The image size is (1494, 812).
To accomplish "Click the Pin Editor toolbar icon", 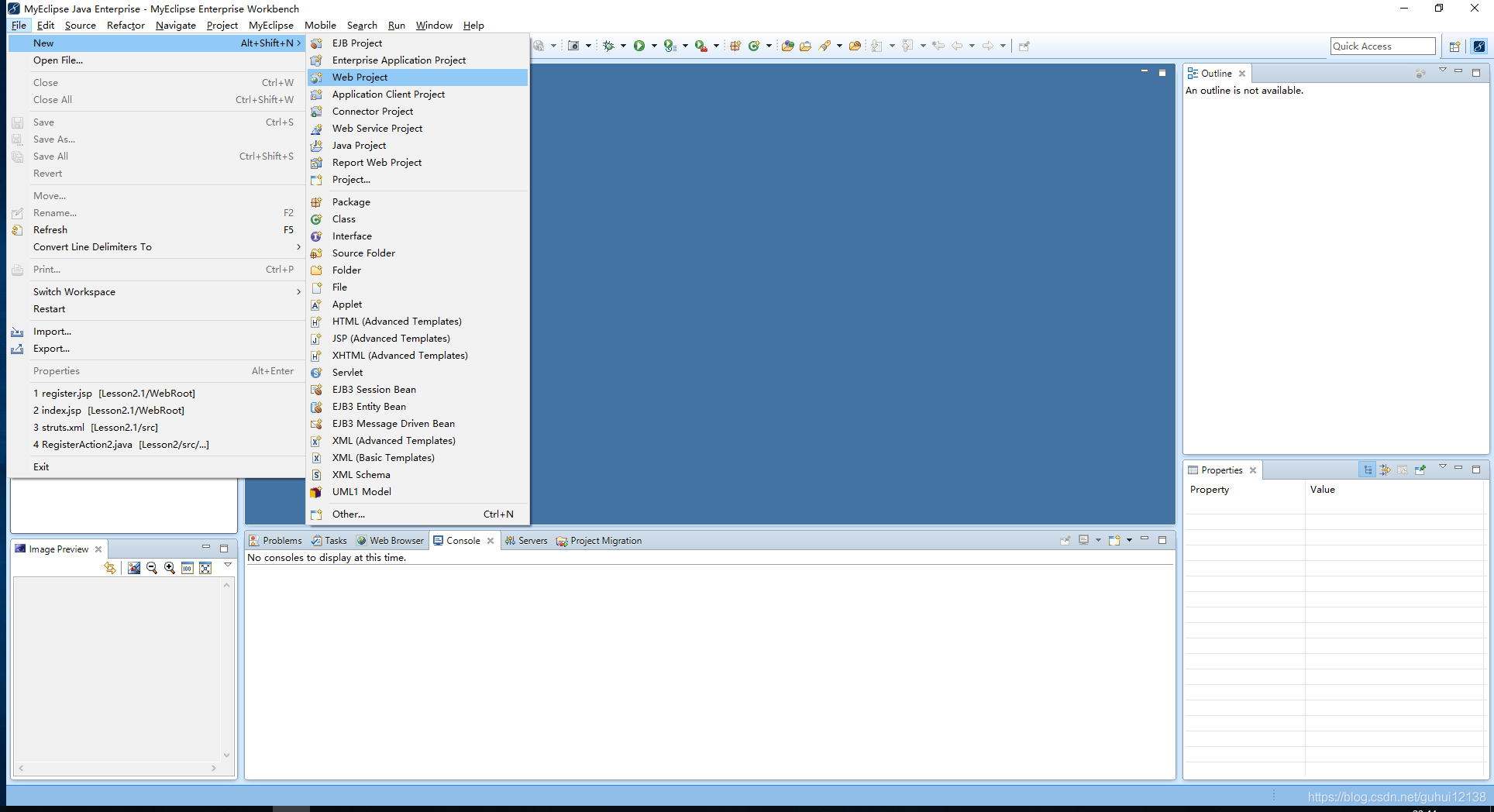I will 1024,46.
